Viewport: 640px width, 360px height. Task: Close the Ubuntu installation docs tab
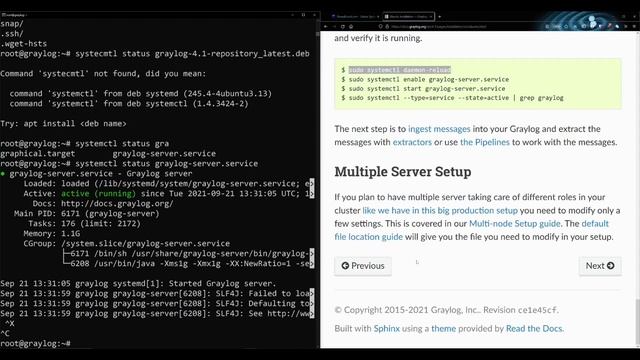coord(431,17)
